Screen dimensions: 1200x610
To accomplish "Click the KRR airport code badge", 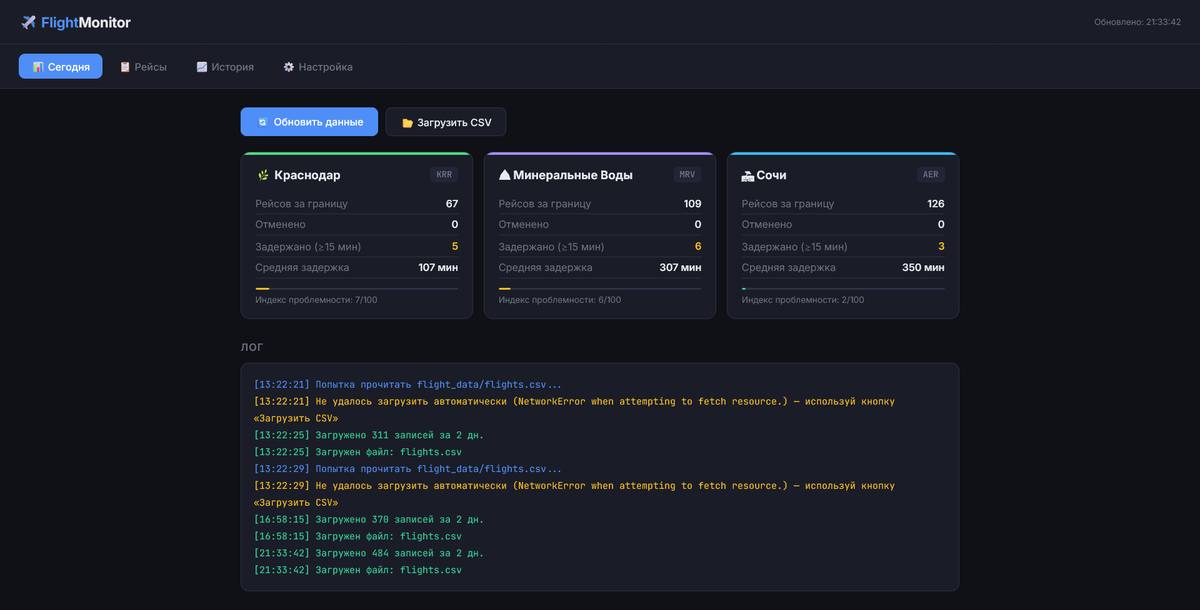I will pos(444,175).
